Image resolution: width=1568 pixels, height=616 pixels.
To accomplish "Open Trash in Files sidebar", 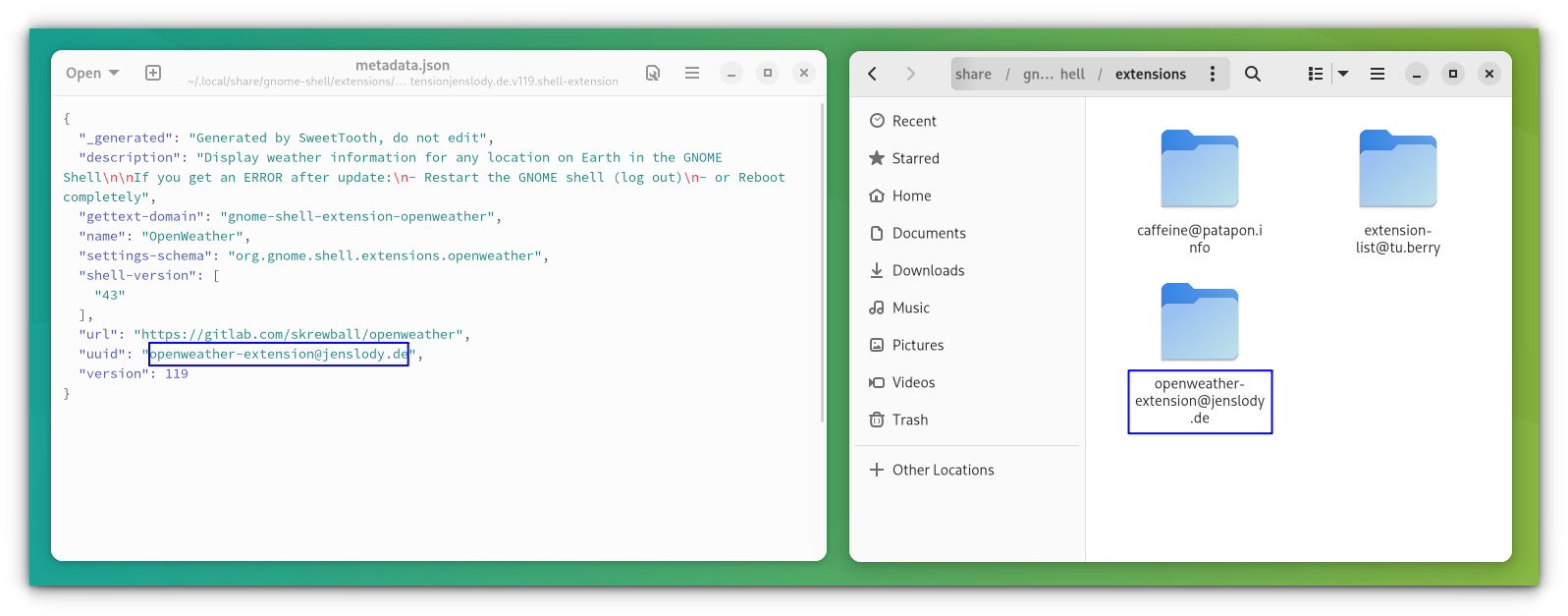I will 967,420.
